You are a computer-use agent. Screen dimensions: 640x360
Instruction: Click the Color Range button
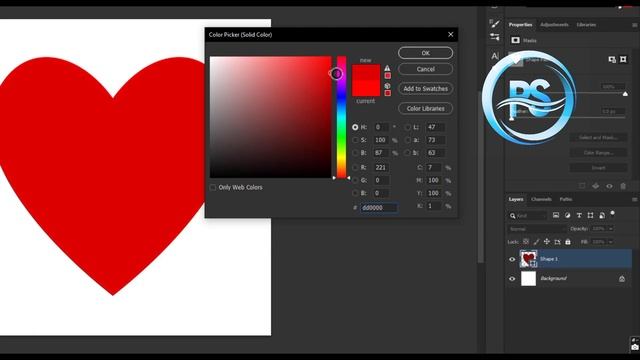[598, 153]
